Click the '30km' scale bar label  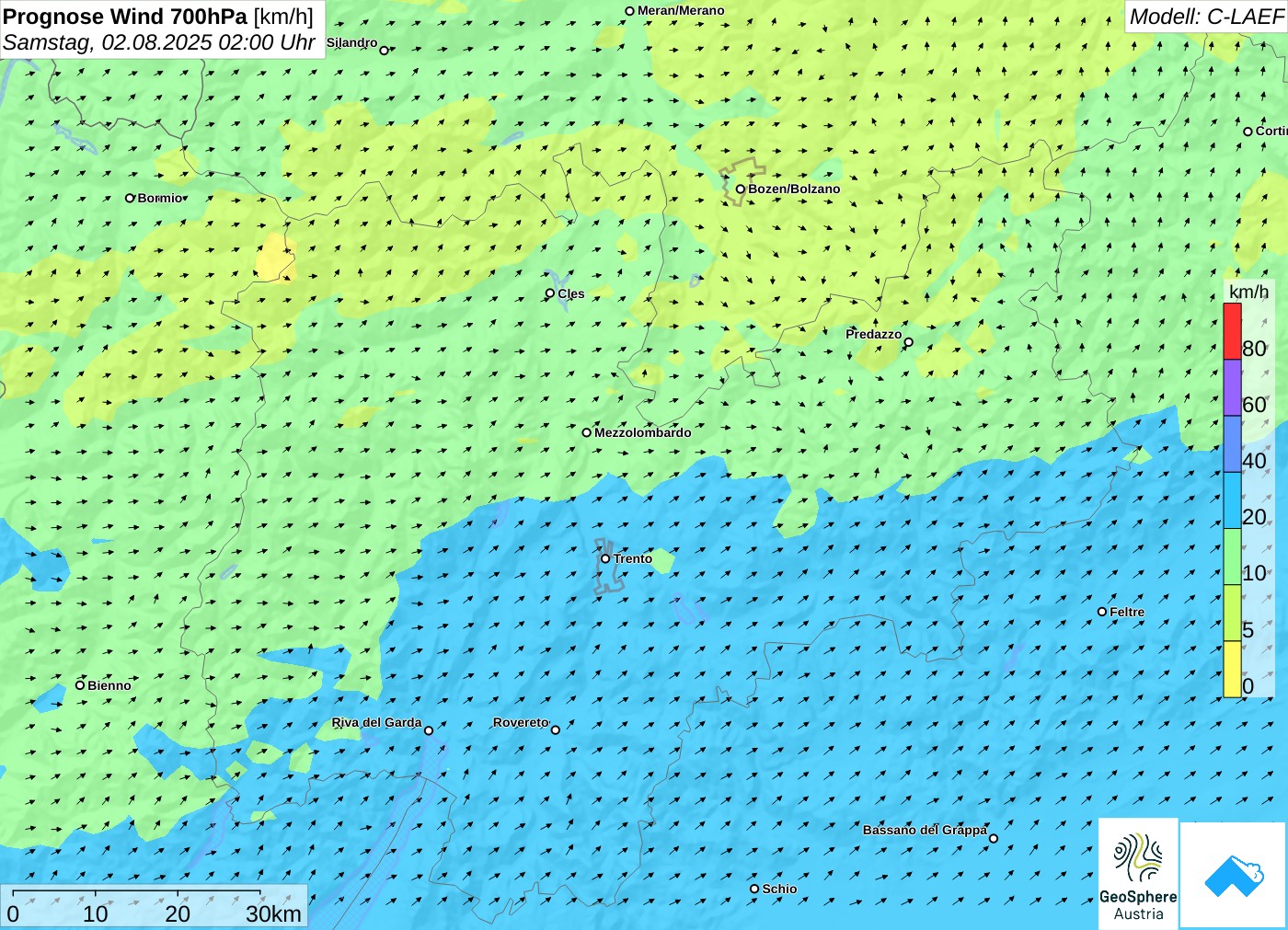pyautogui.click(x=273, y=913)
